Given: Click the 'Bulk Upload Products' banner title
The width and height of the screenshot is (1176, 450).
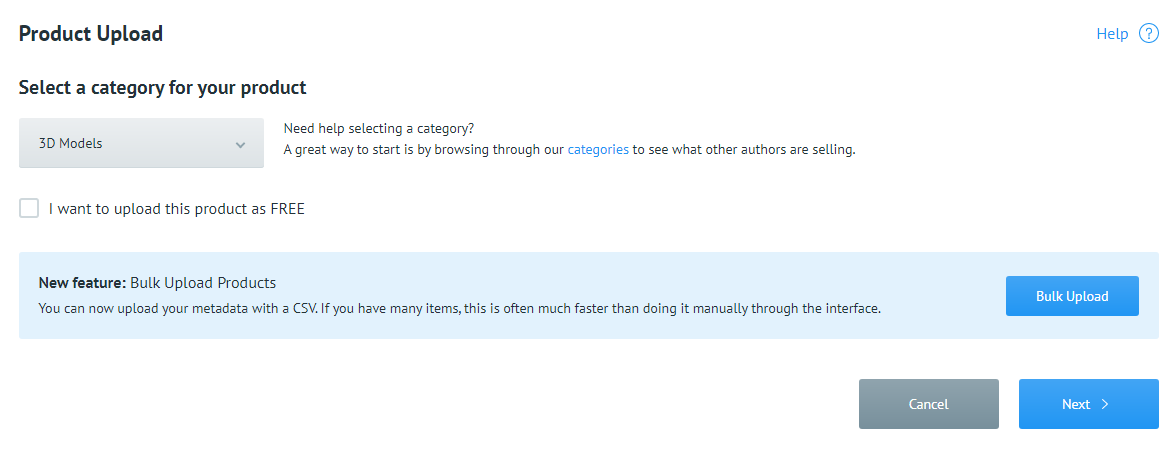Looking at the screenshot, I should click(203, 282).
